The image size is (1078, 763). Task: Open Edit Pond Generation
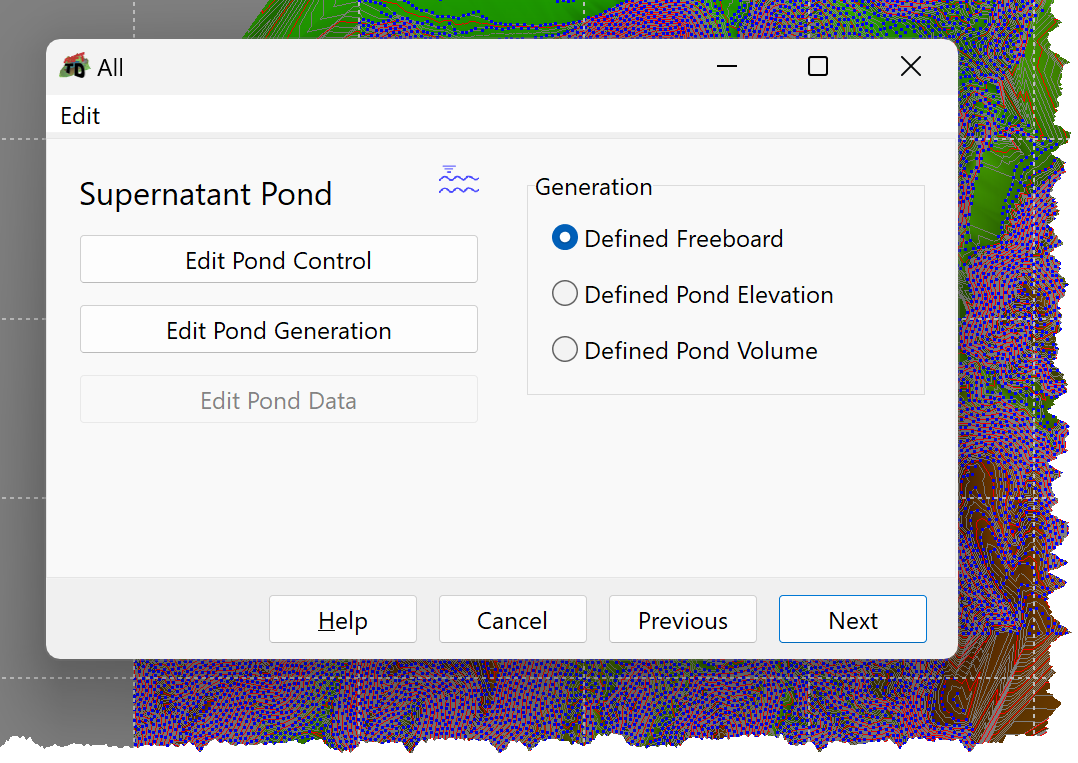(278, 330)
